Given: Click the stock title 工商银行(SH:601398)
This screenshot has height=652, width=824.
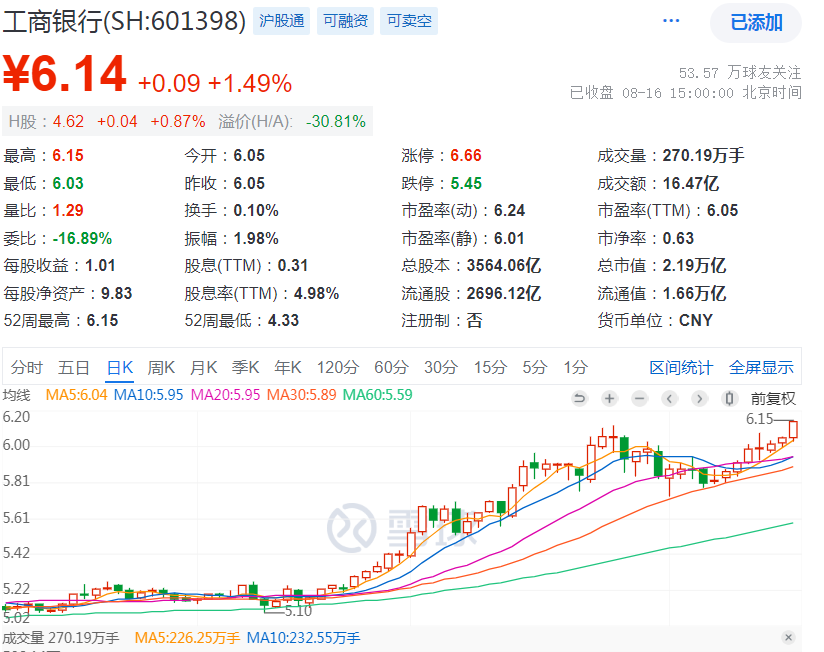Looking at the screenshot, I should (x=125, y=22).
